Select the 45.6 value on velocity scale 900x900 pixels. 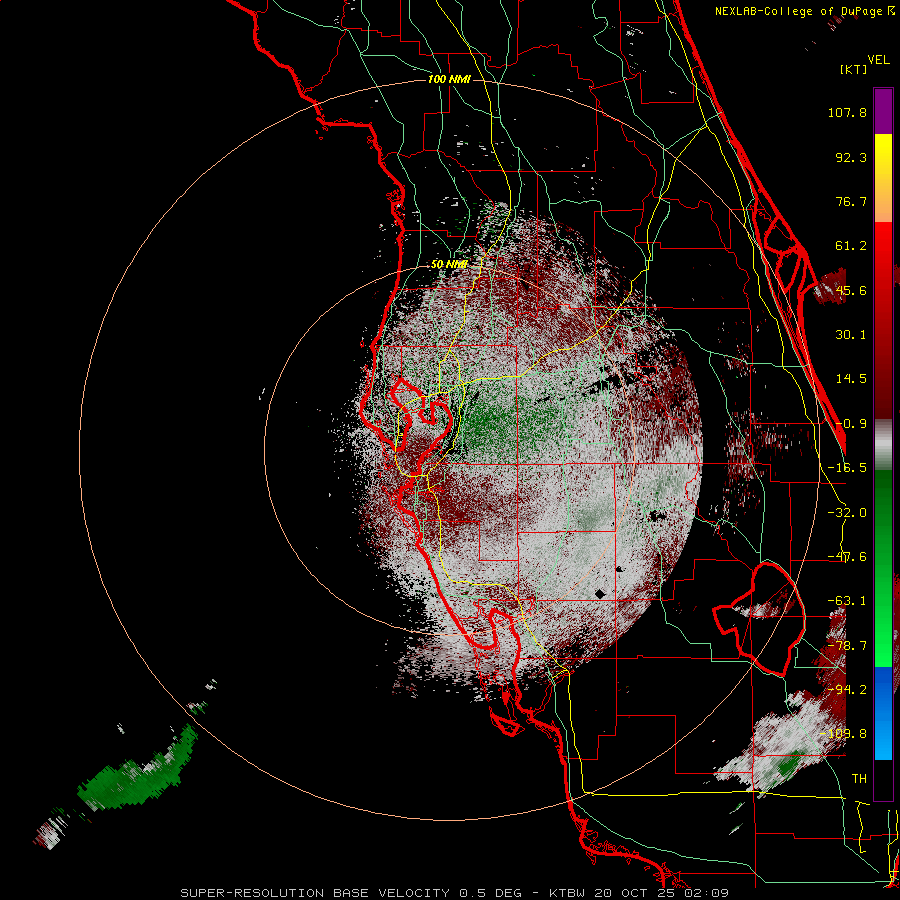point(851,290)
